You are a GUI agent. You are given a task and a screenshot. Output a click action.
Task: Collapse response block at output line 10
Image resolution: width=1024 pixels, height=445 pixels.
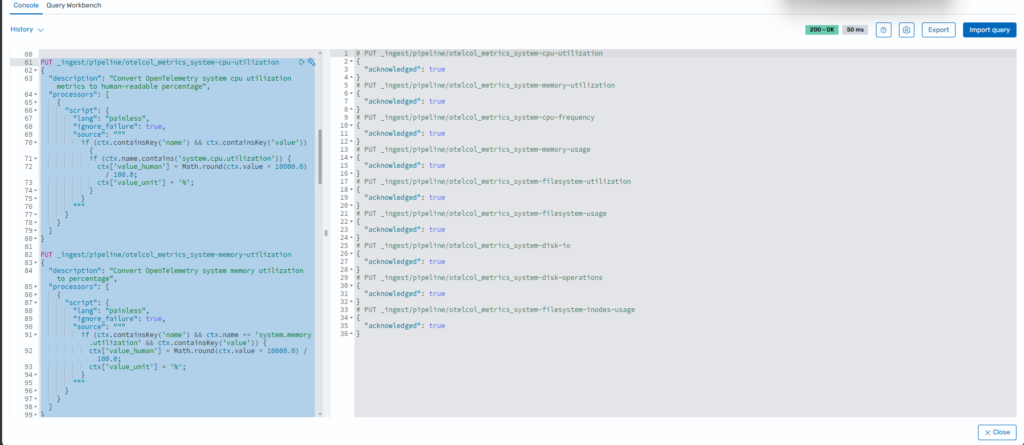pos(351,125)
